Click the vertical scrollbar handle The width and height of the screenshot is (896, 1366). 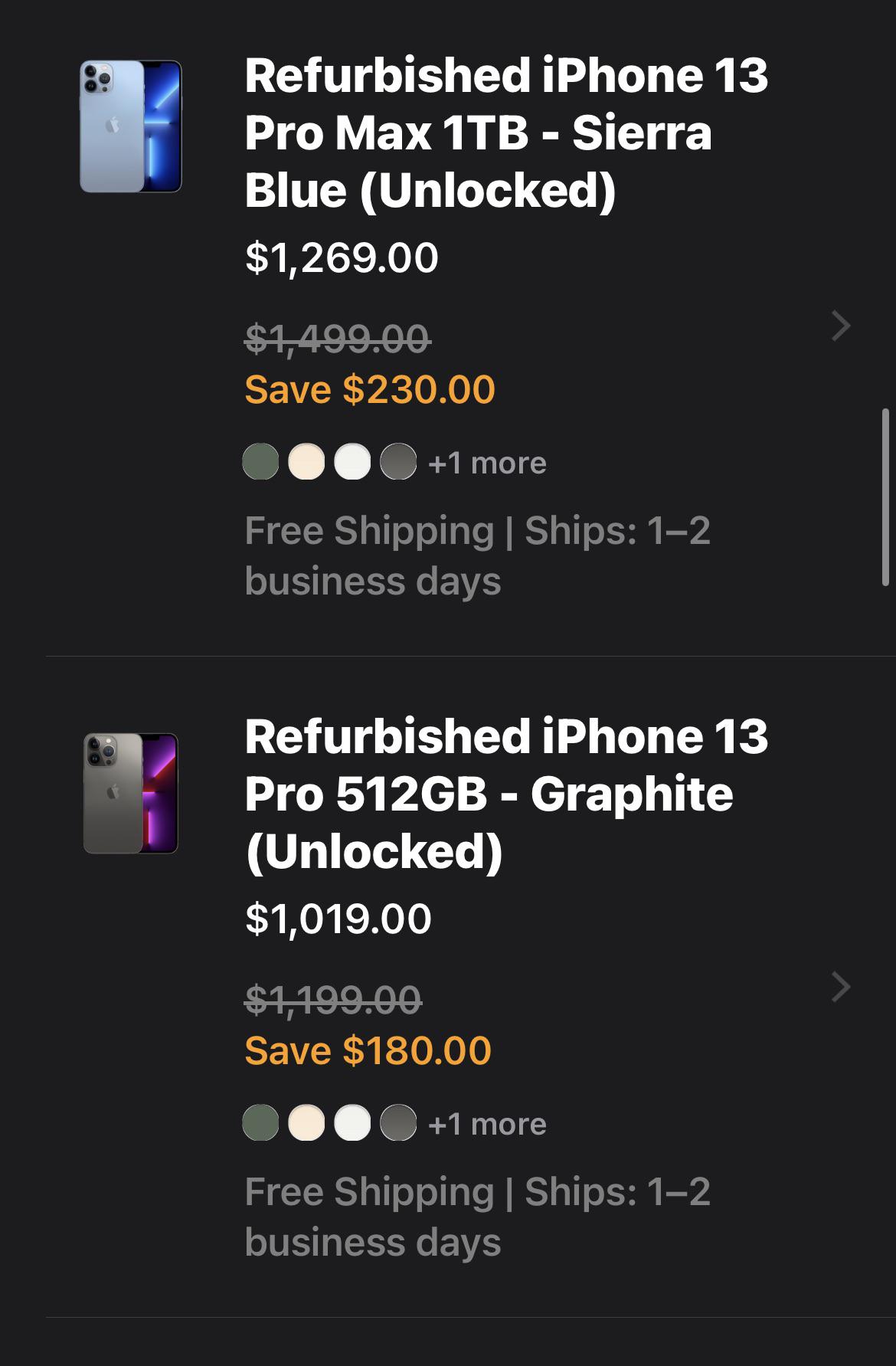click(886, 498)
